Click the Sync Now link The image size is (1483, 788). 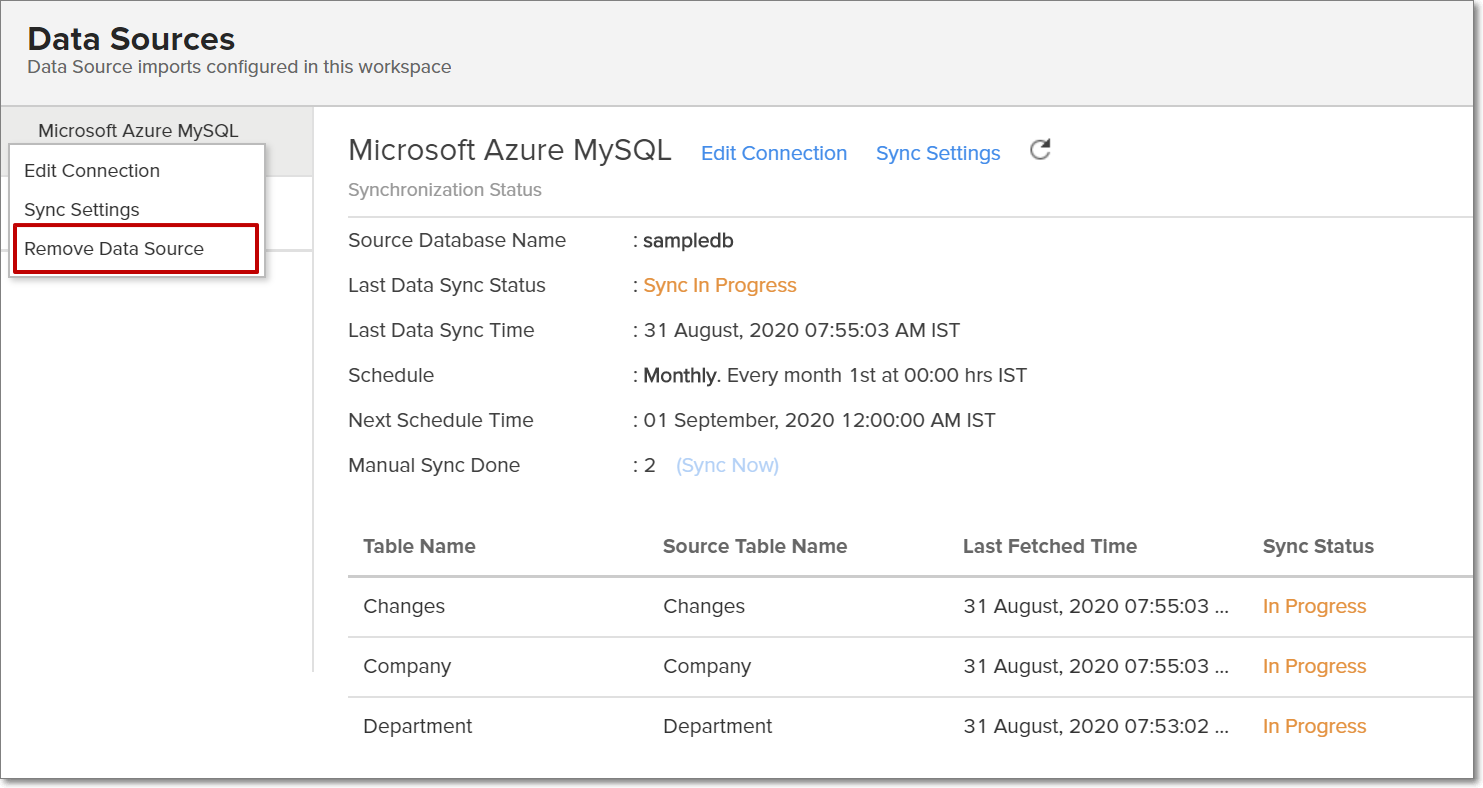click(x=727, y=464)
